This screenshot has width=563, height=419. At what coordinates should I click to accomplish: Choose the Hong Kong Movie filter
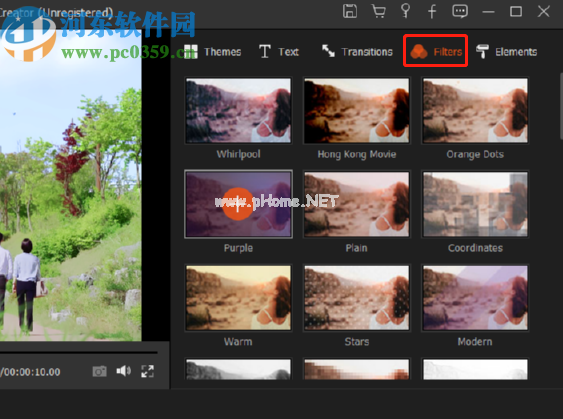coord(357,111)
